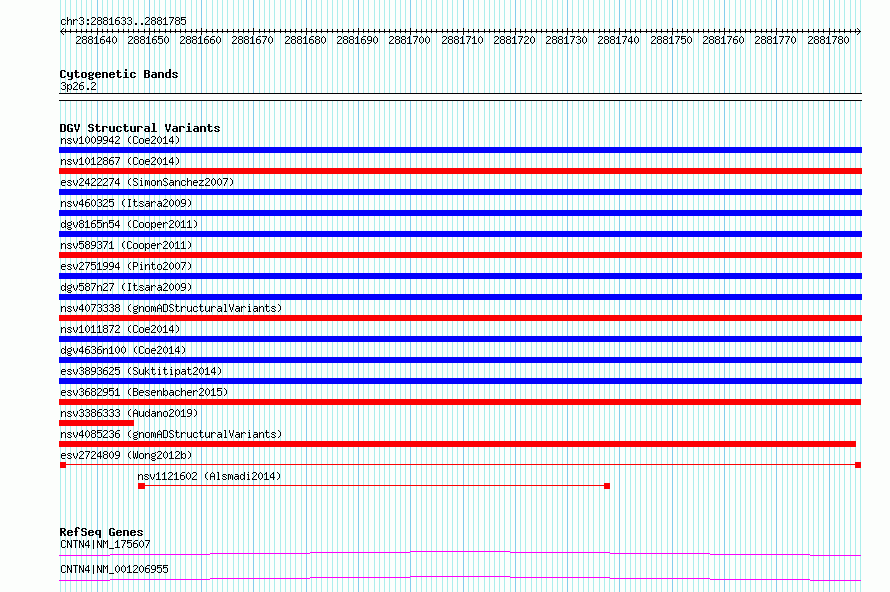
Task: Open the esv2422274 (SimonSanchez2007) entry
Action: click(147, 182)
